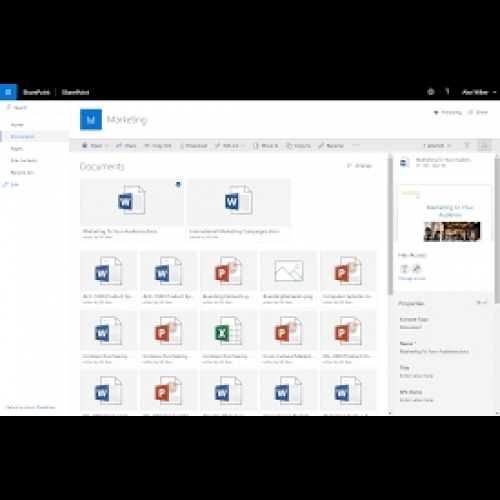Viewport: 500px width, 500px height.
Task: Open the PowerPoint file right of Excel file
Action: [289, 338]
